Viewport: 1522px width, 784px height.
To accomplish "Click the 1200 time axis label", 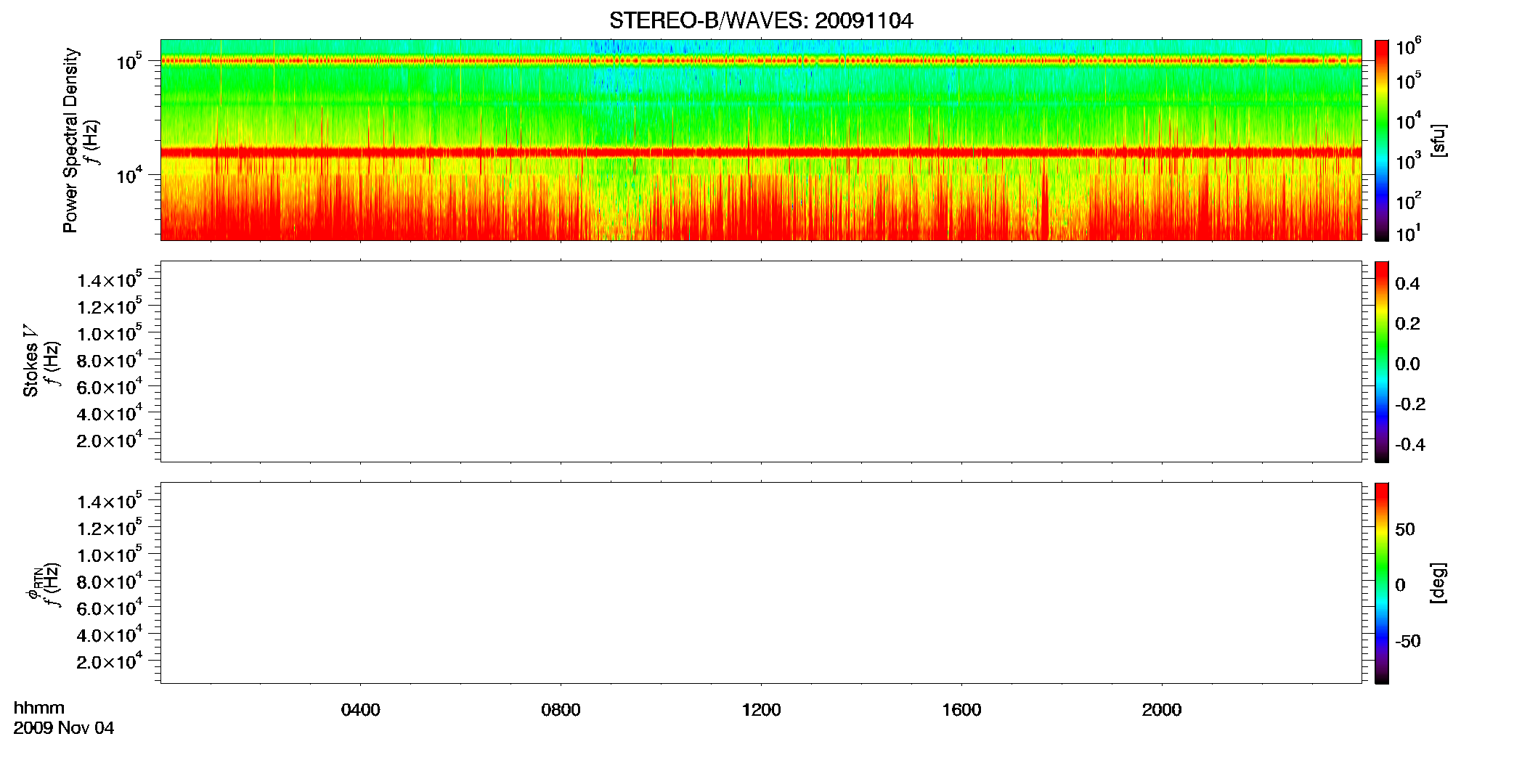I will pyautogui.click(x=761, y=710).
